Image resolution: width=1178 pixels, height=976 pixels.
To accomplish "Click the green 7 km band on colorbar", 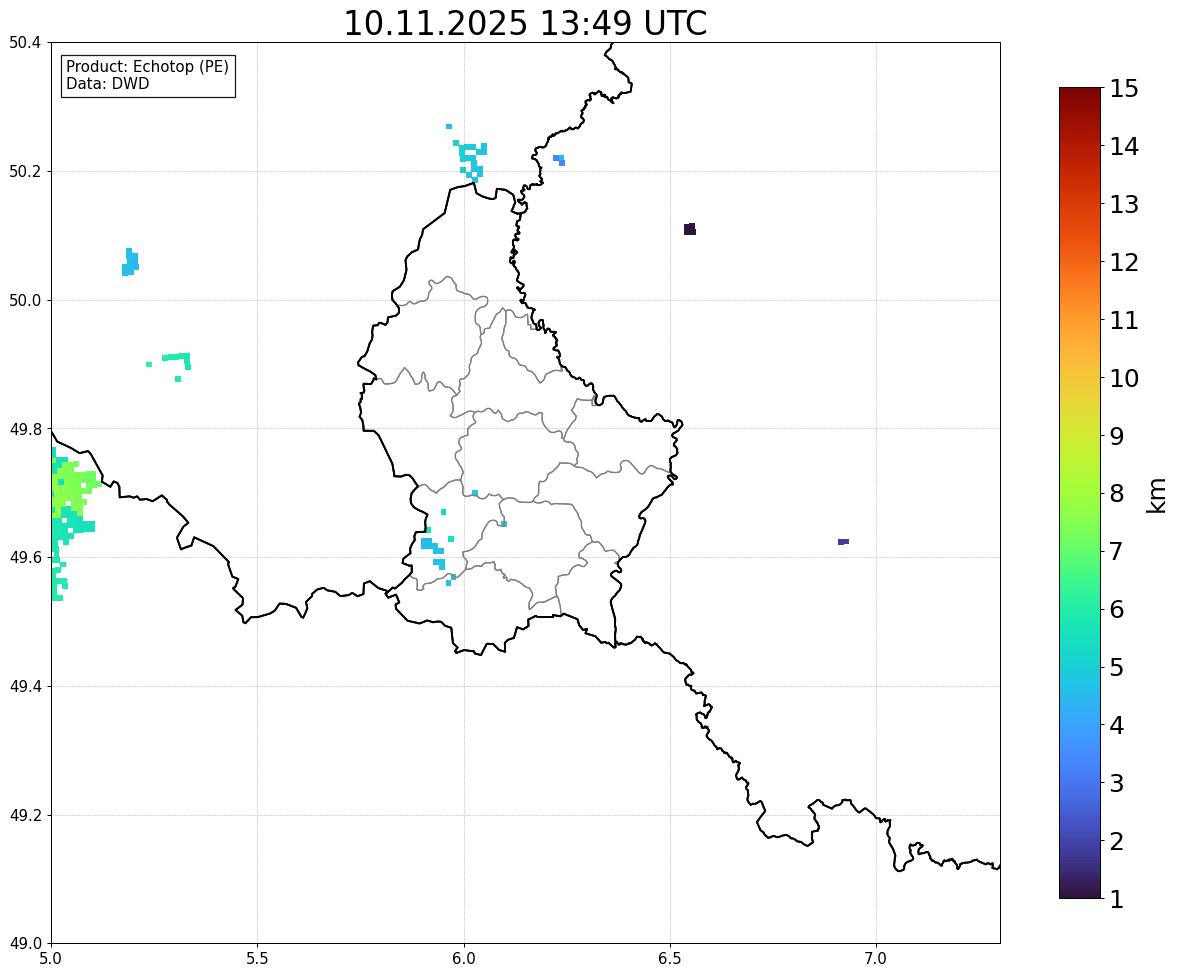I will click(x=1080, y=551).
